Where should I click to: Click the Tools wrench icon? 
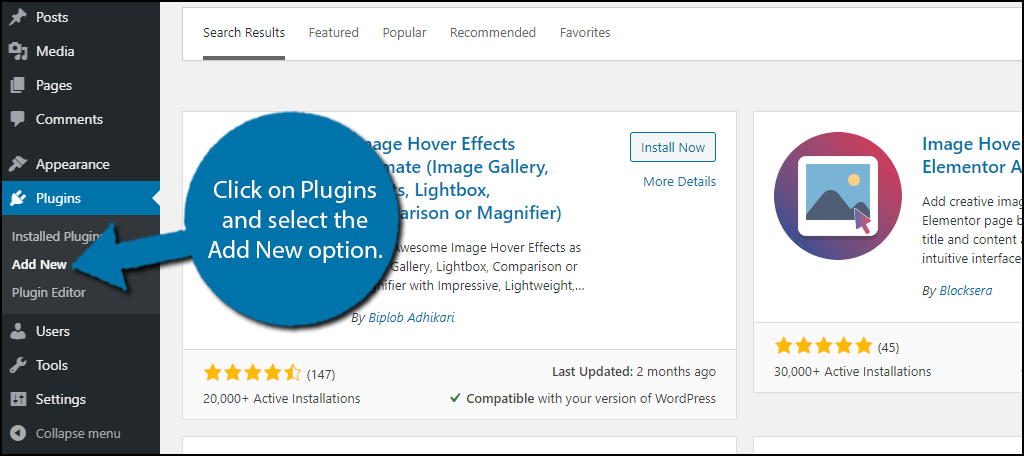18,365
